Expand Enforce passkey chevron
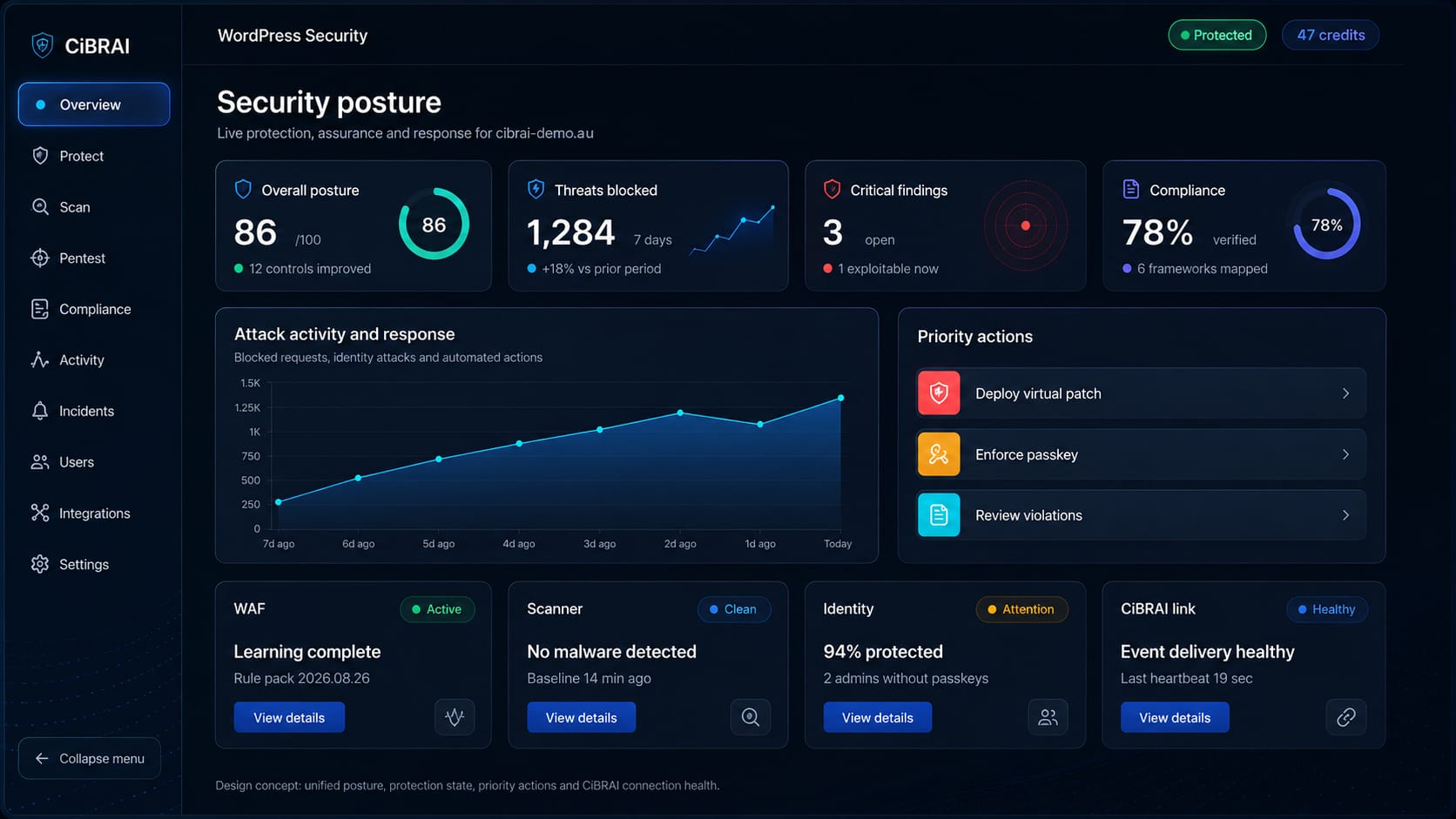The image size is (1456, 819). point(1345,454)
